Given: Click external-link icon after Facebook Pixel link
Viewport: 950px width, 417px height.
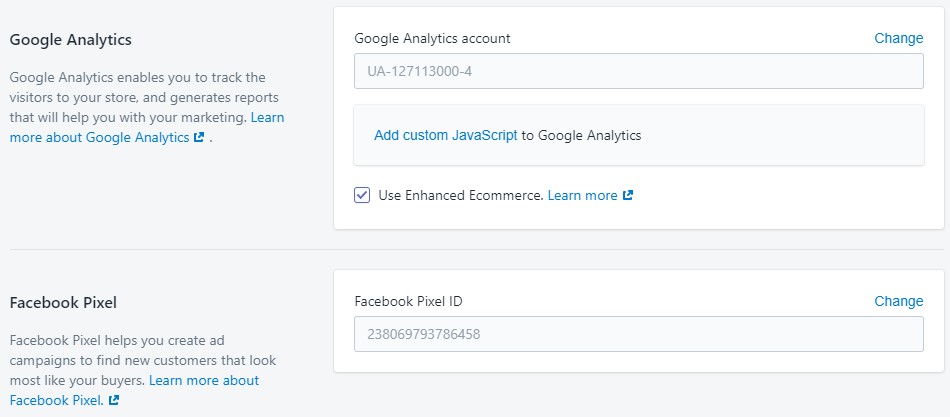Looking at the screenshot, I should tap(114, 400).
